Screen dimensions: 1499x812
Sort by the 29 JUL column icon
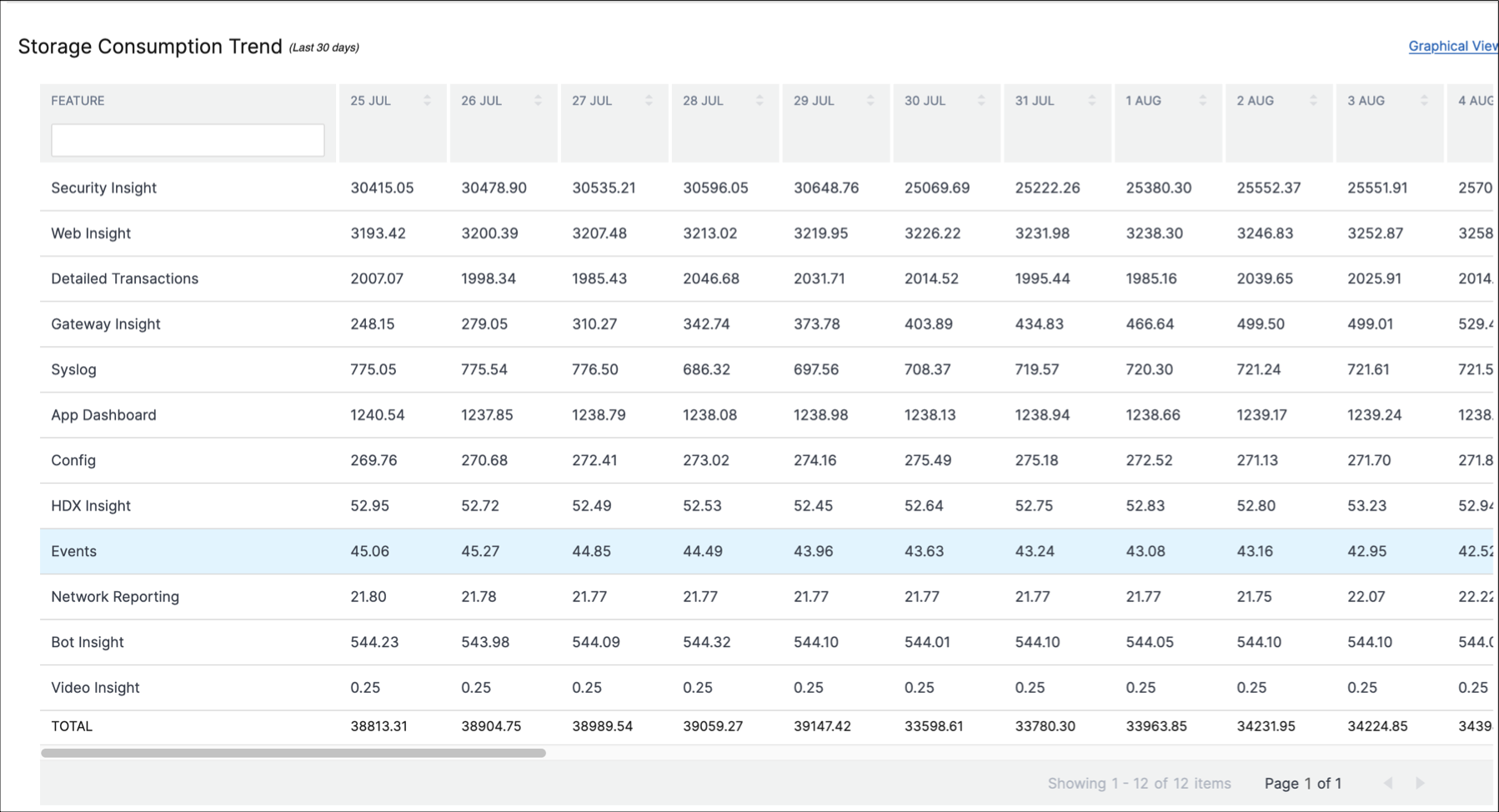pos(870,101)
